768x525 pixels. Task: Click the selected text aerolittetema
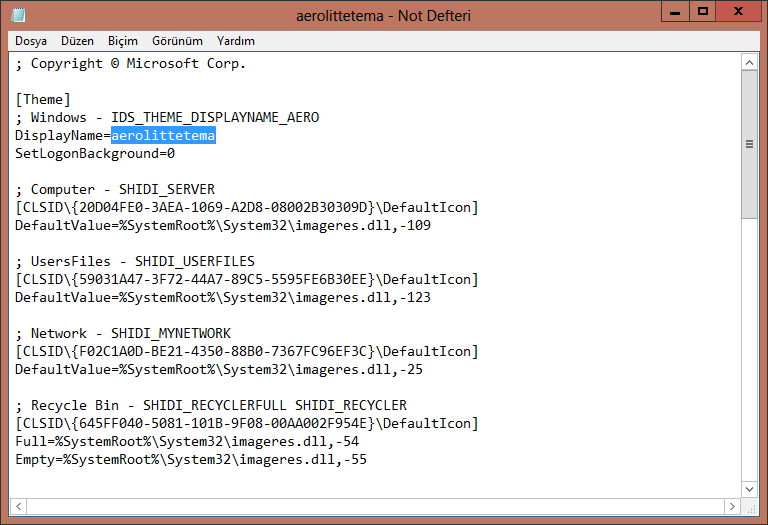coord(163,136)
